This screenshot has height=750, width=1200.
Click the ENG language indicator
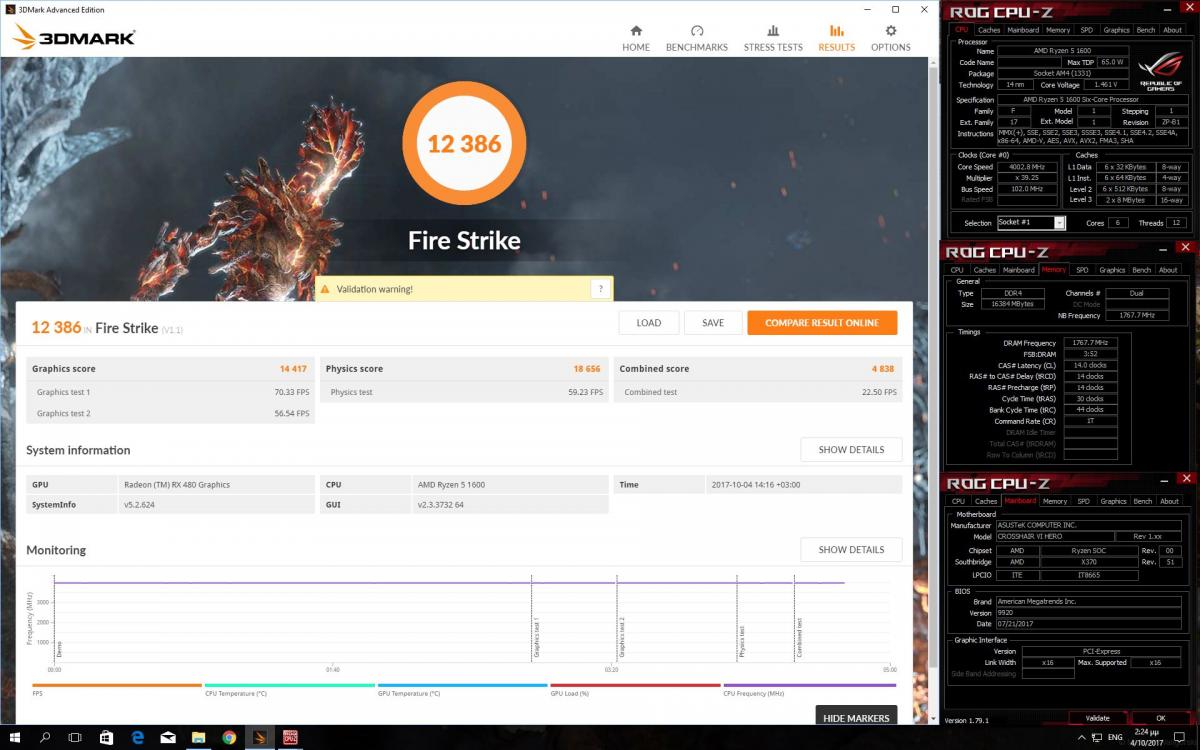(x=1117, y=737)
